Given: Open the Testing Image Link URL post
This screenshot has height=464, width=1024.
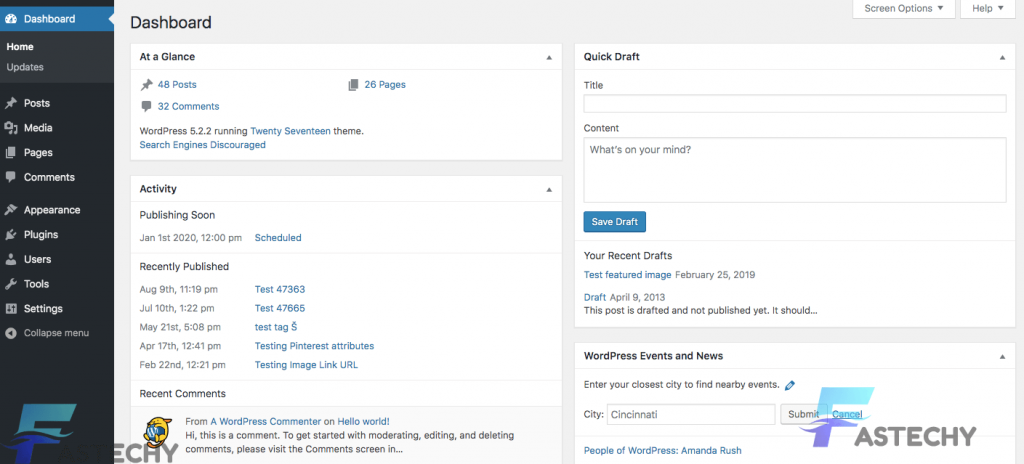Looking at the screenshot, I should tap(306, 365).
